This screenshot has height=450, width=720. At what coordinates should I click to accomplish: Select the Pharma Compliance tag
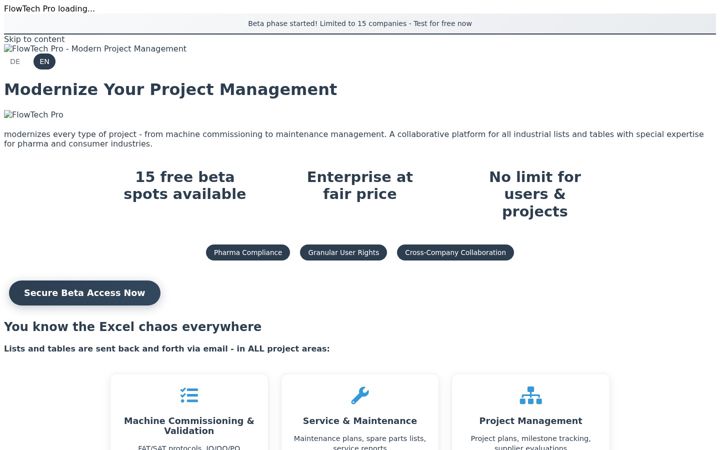[248, 253]
